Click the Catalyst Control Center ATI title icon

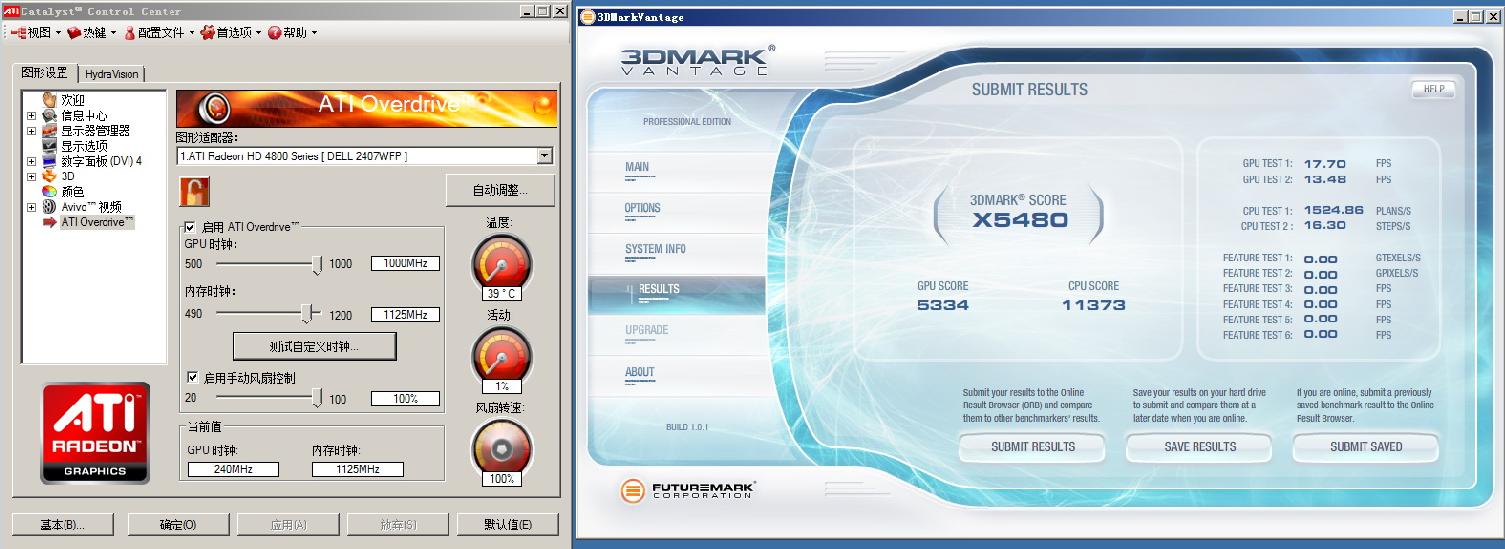(11, 11)
